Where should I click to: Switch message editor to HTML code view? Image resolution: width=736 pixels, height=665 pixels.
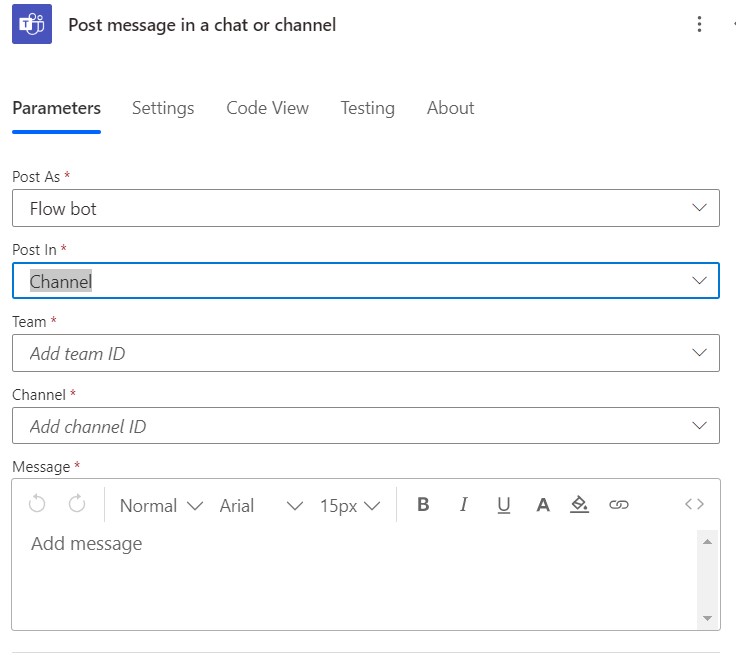click(x=694, y=504)
